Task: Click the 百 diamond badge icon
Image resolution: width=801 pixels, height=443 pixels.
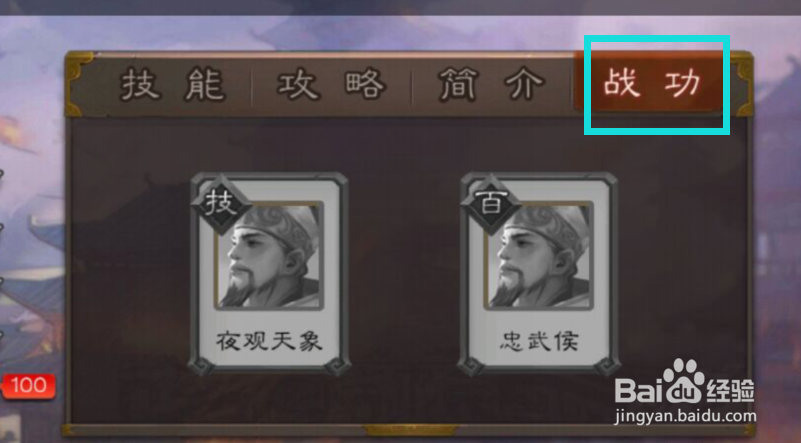Action: tap(491, 204)
